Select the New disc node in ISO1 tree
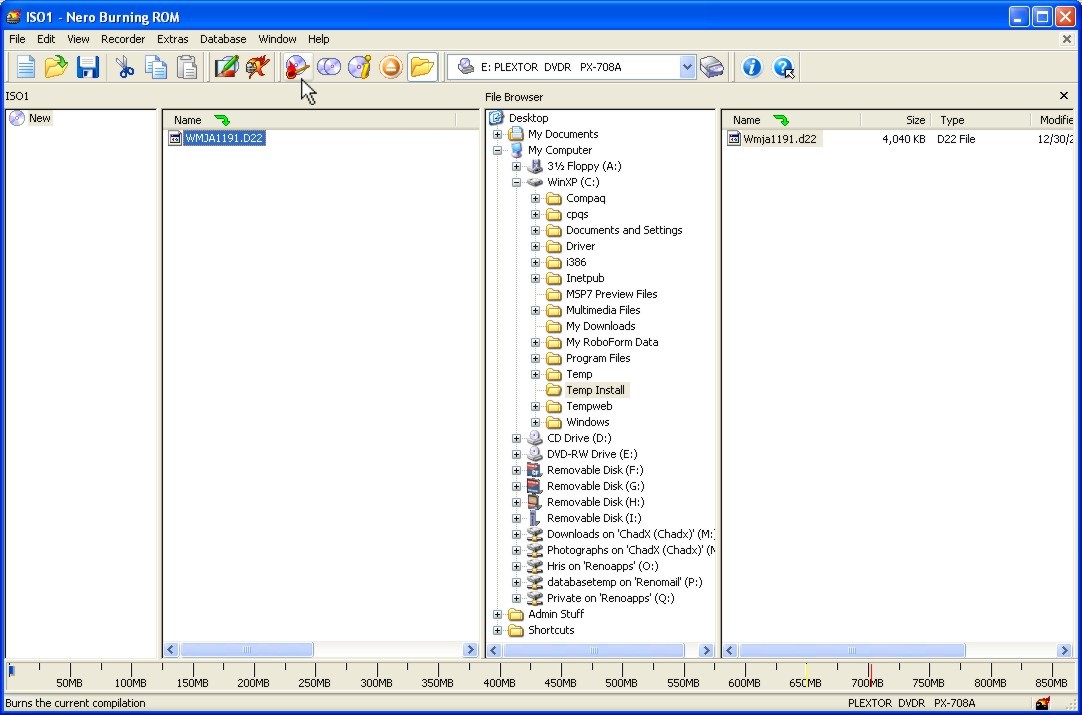 (x=39, y=118)
